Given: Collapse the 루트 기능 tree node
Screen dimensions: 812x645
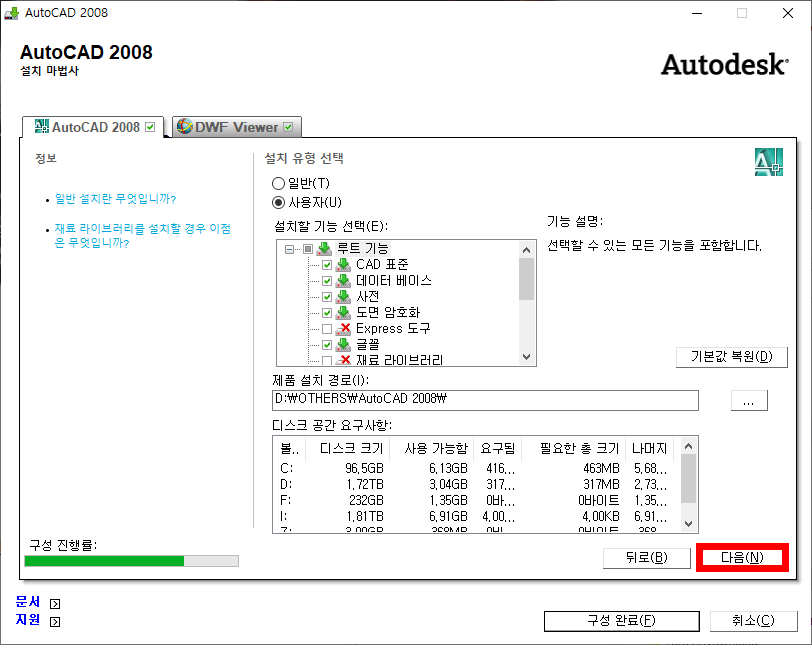Looking at the screenshot, I should pos(289,250).
